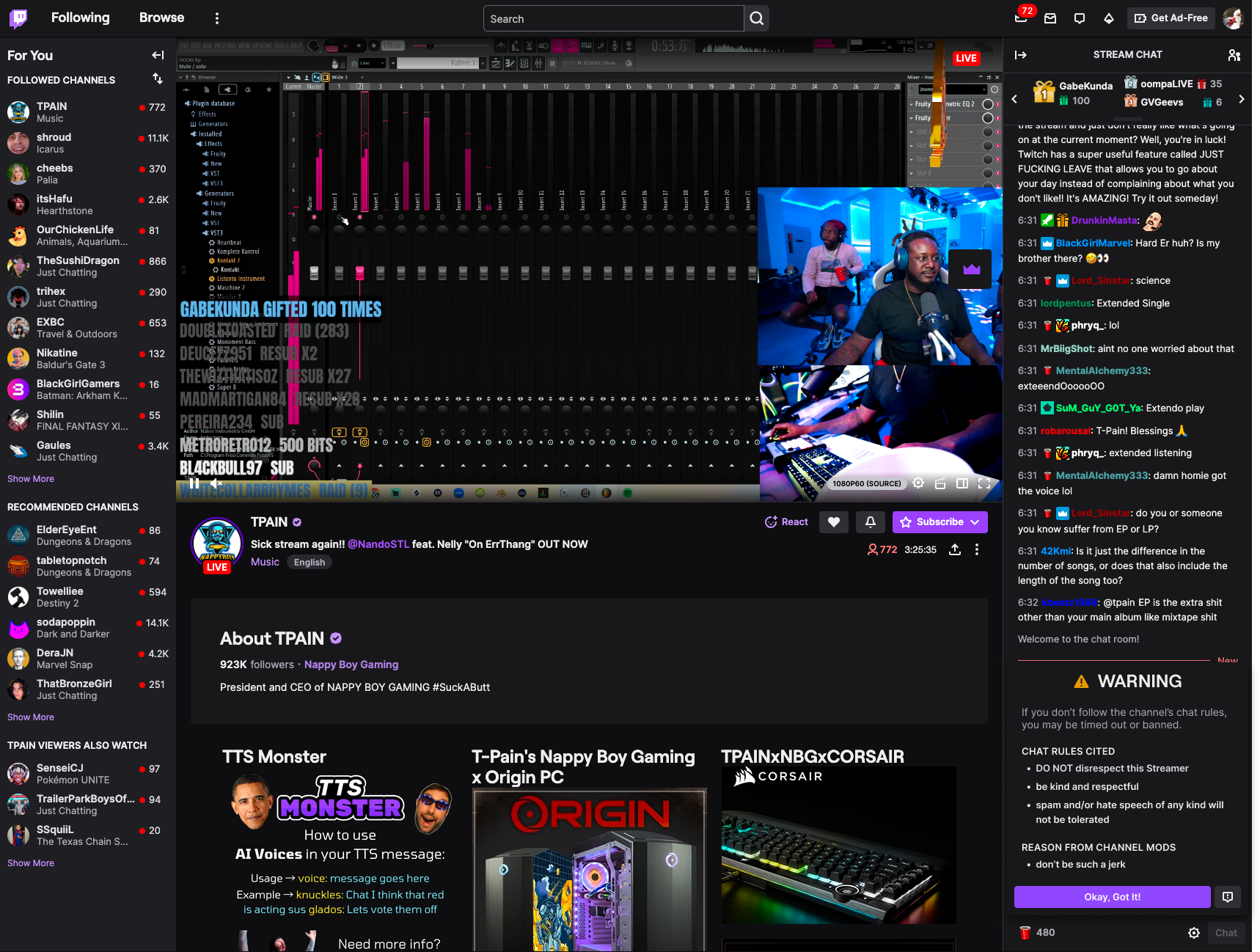Open the Bits crown icon in top bar
This screenshot has height=952, width=1260.
(x=1109, y=18)
